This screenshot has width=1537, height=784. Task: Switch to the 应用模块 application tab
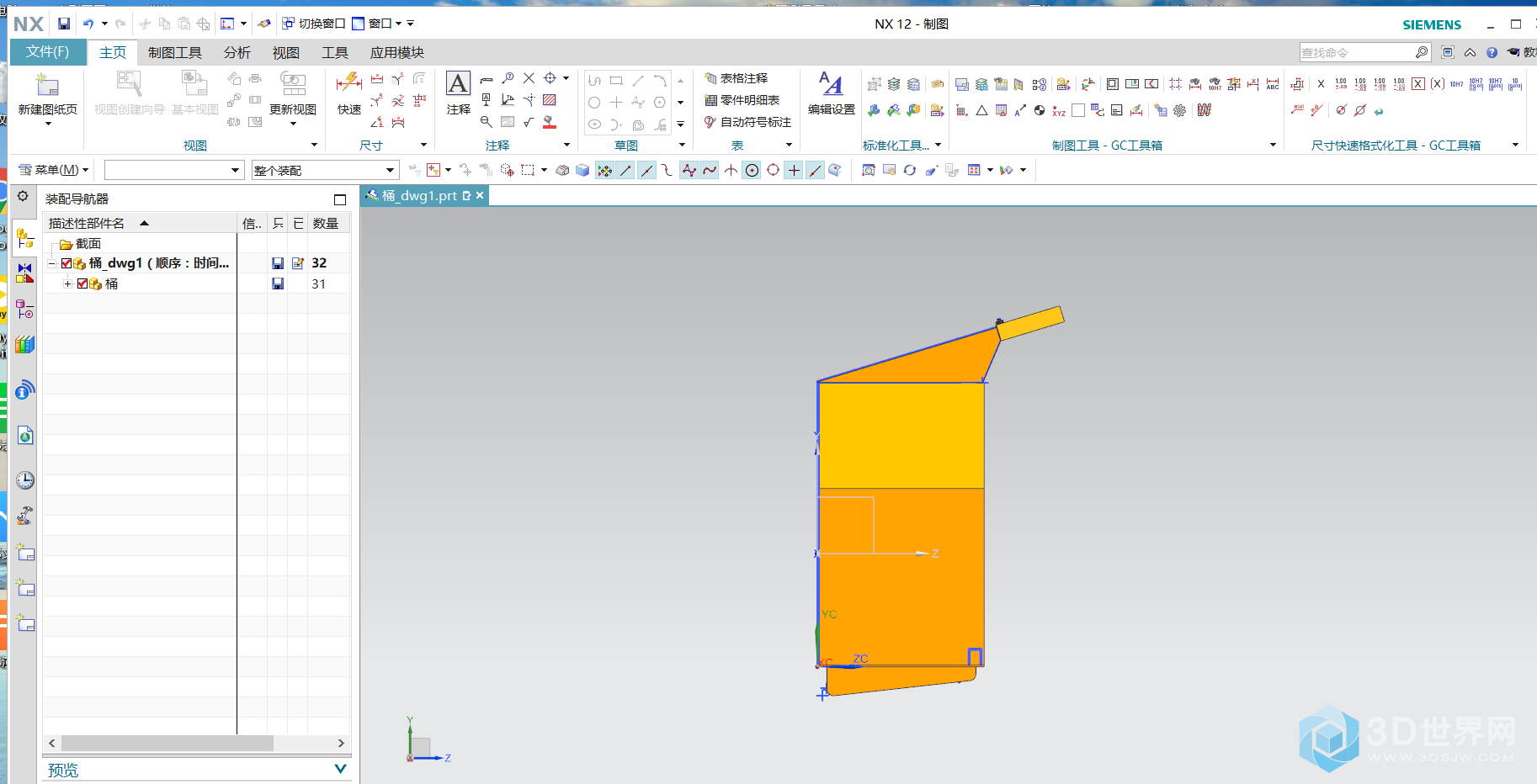(x=397, y=52)
